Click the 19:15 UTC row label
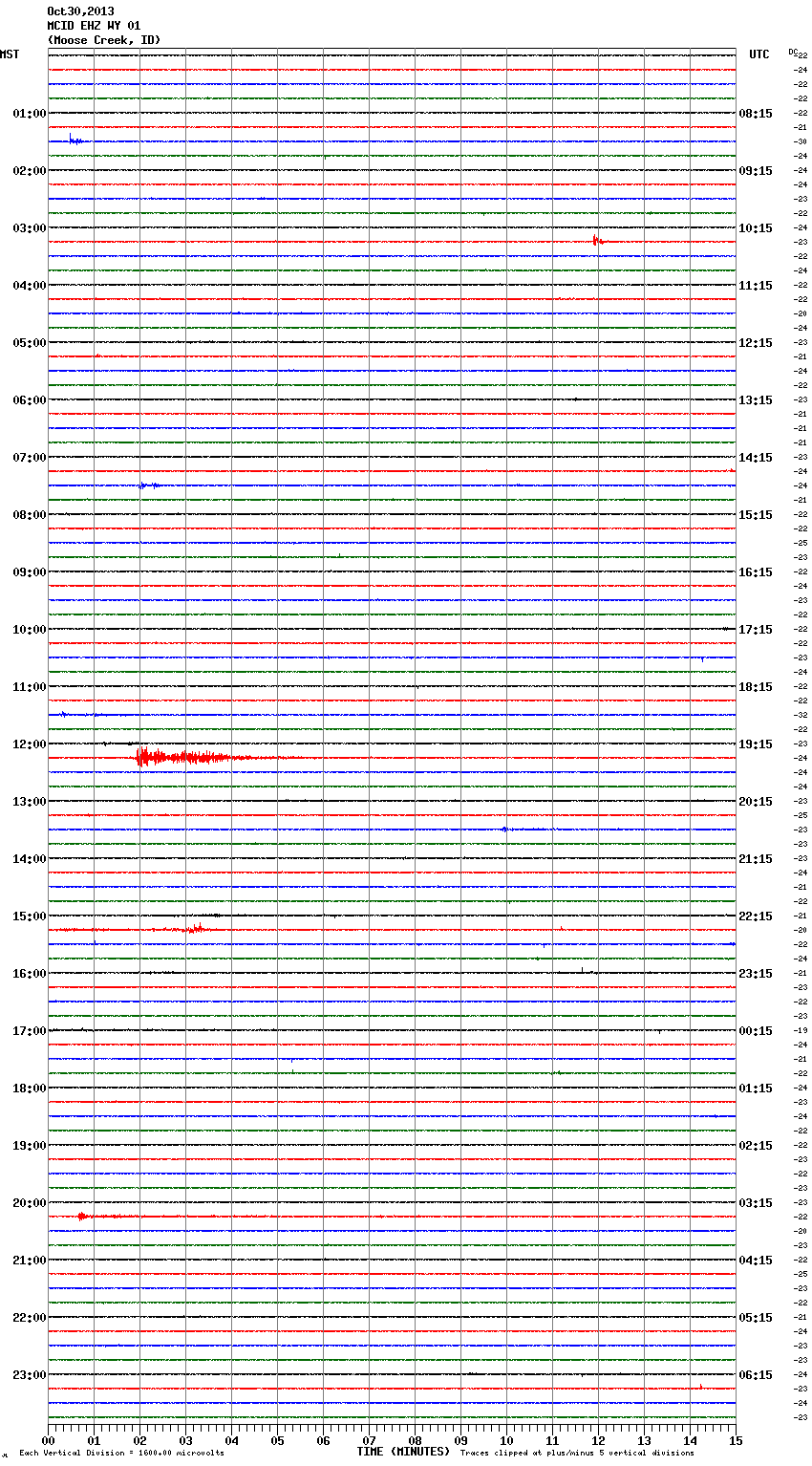This screenshot has width=812, height=1466. (x=756, y=744)
